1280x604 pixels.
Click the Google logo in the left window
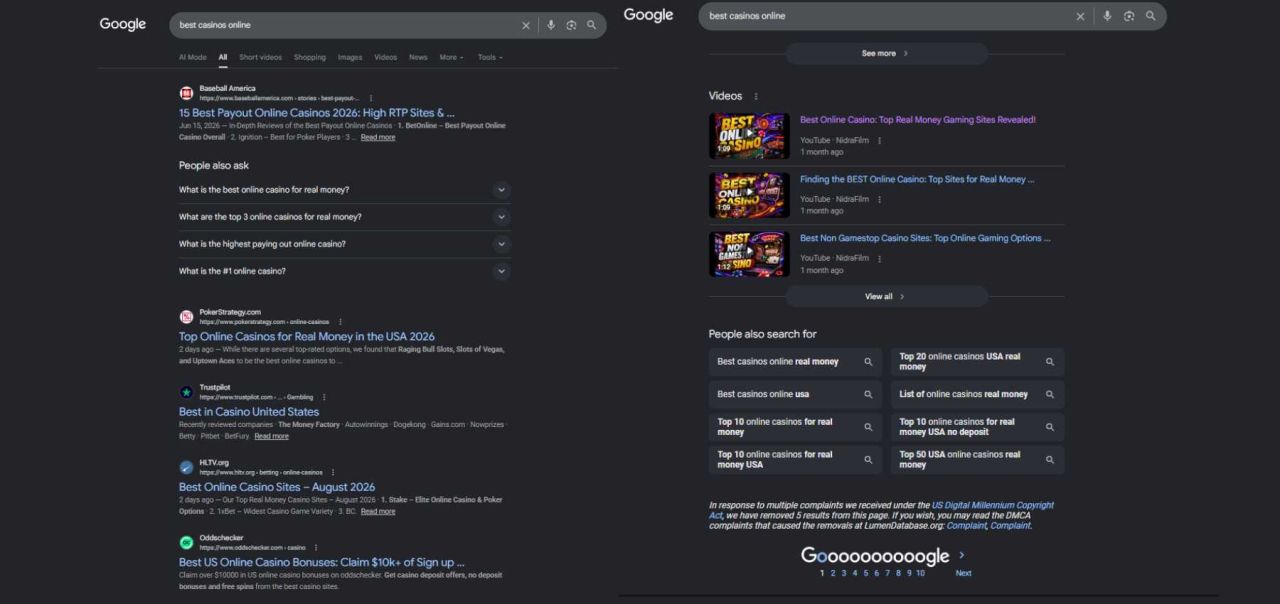(123, 24)
